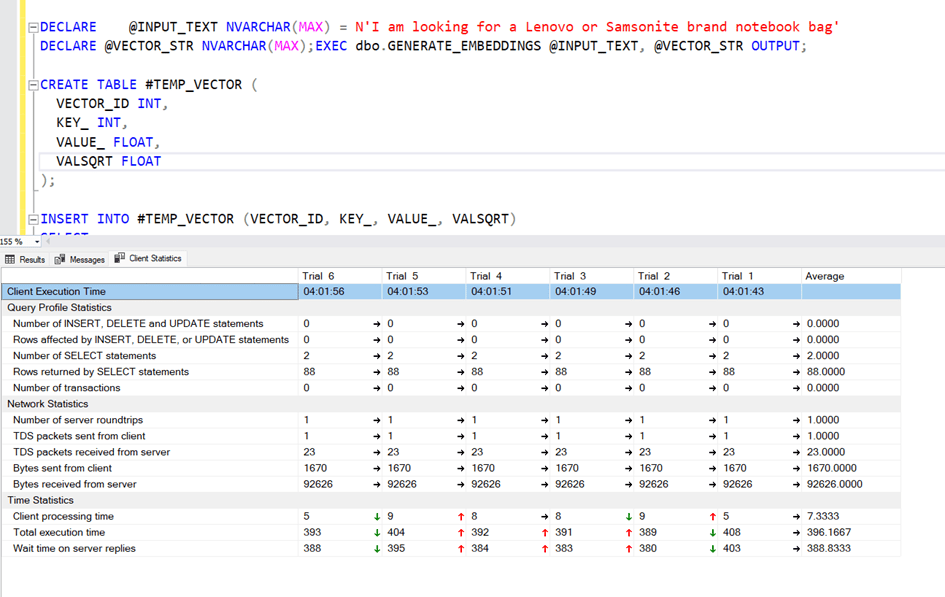Open the 155 % zoom dropdown
945x597 pixels.
point(37,242)
